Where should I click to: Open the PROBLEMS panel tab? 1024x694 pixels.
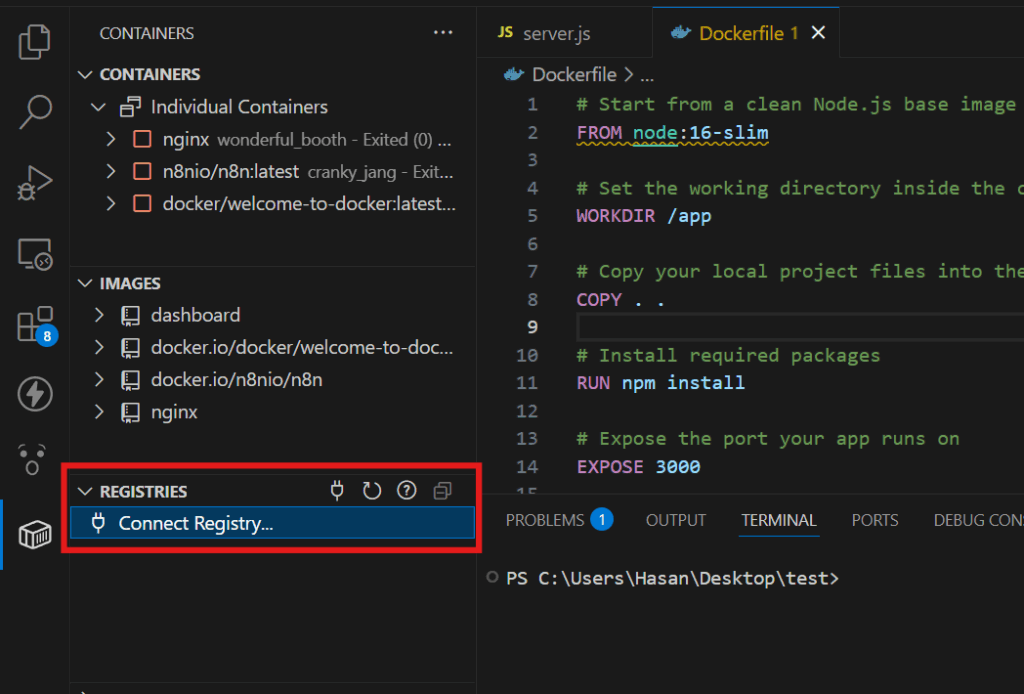(559, 520)
